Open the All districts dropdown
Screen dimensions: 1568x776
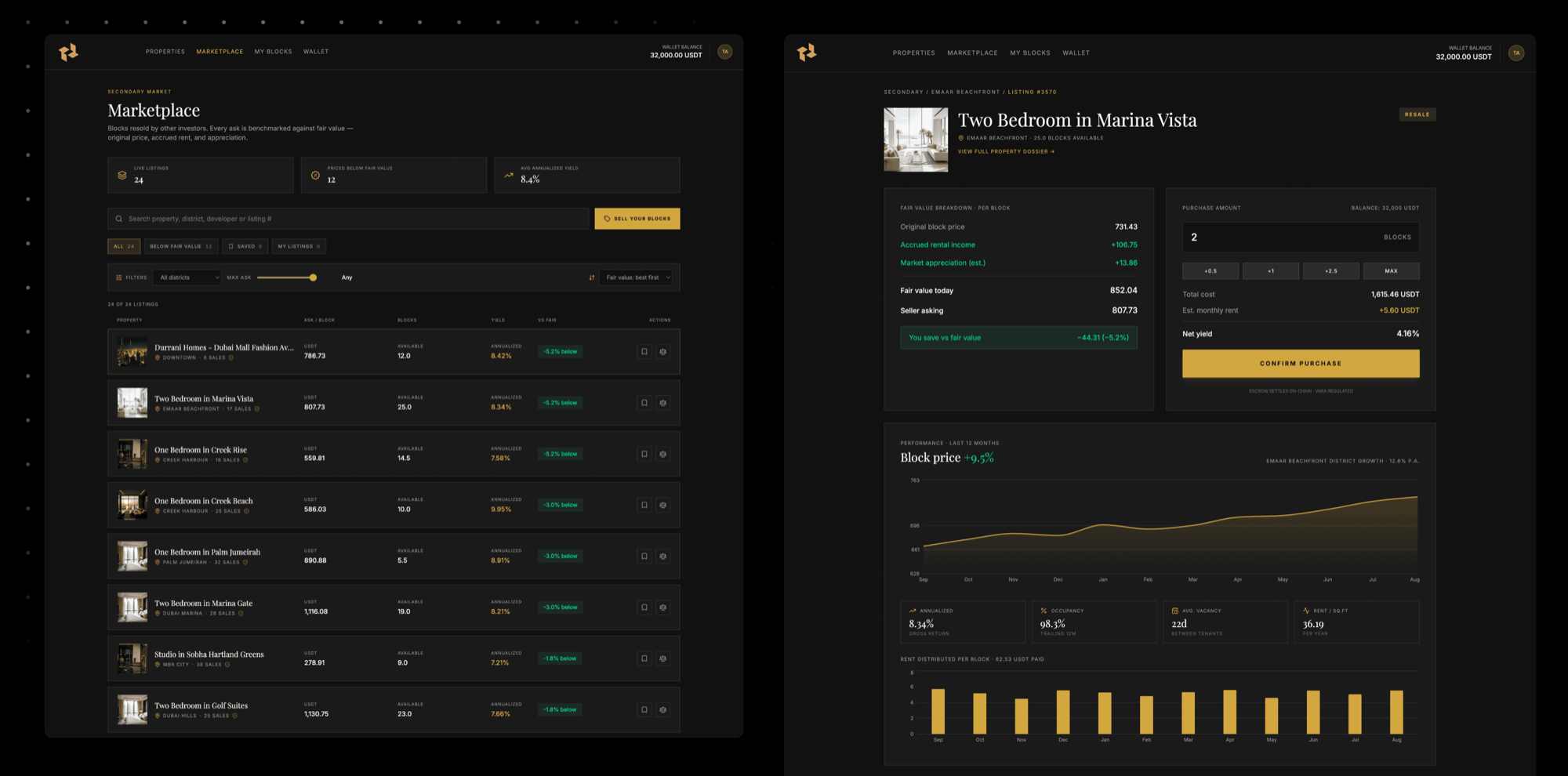tap(189, 277)
